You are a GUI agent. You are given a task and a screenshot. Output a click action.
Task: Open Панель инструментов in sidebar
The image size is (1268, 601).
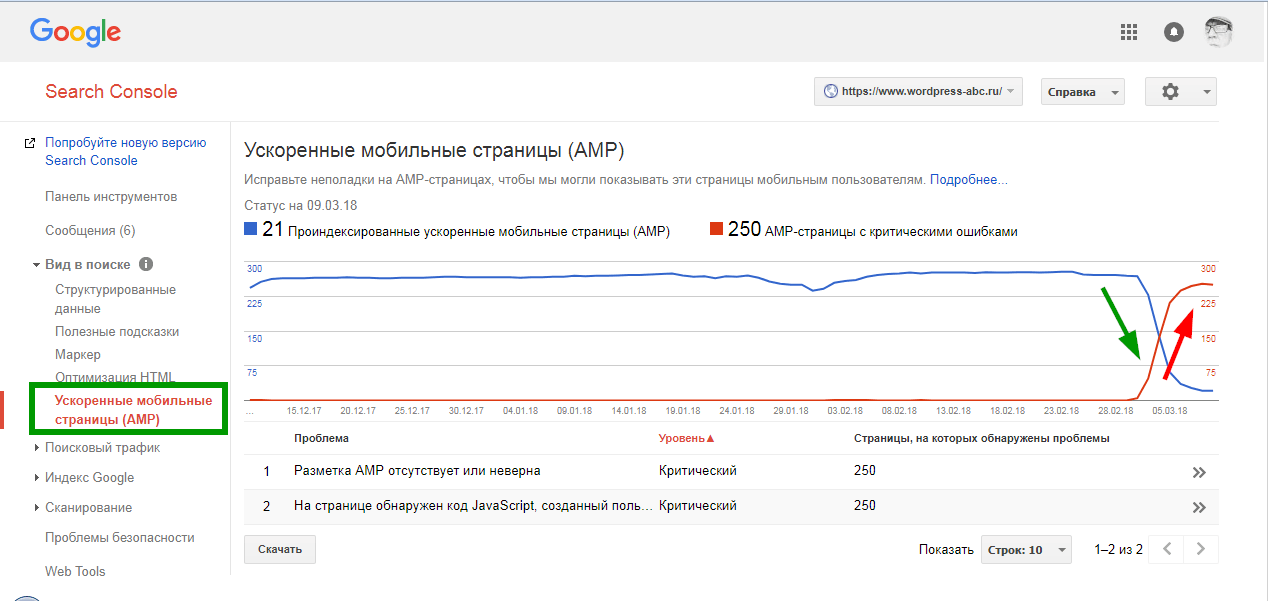point(111,197)
